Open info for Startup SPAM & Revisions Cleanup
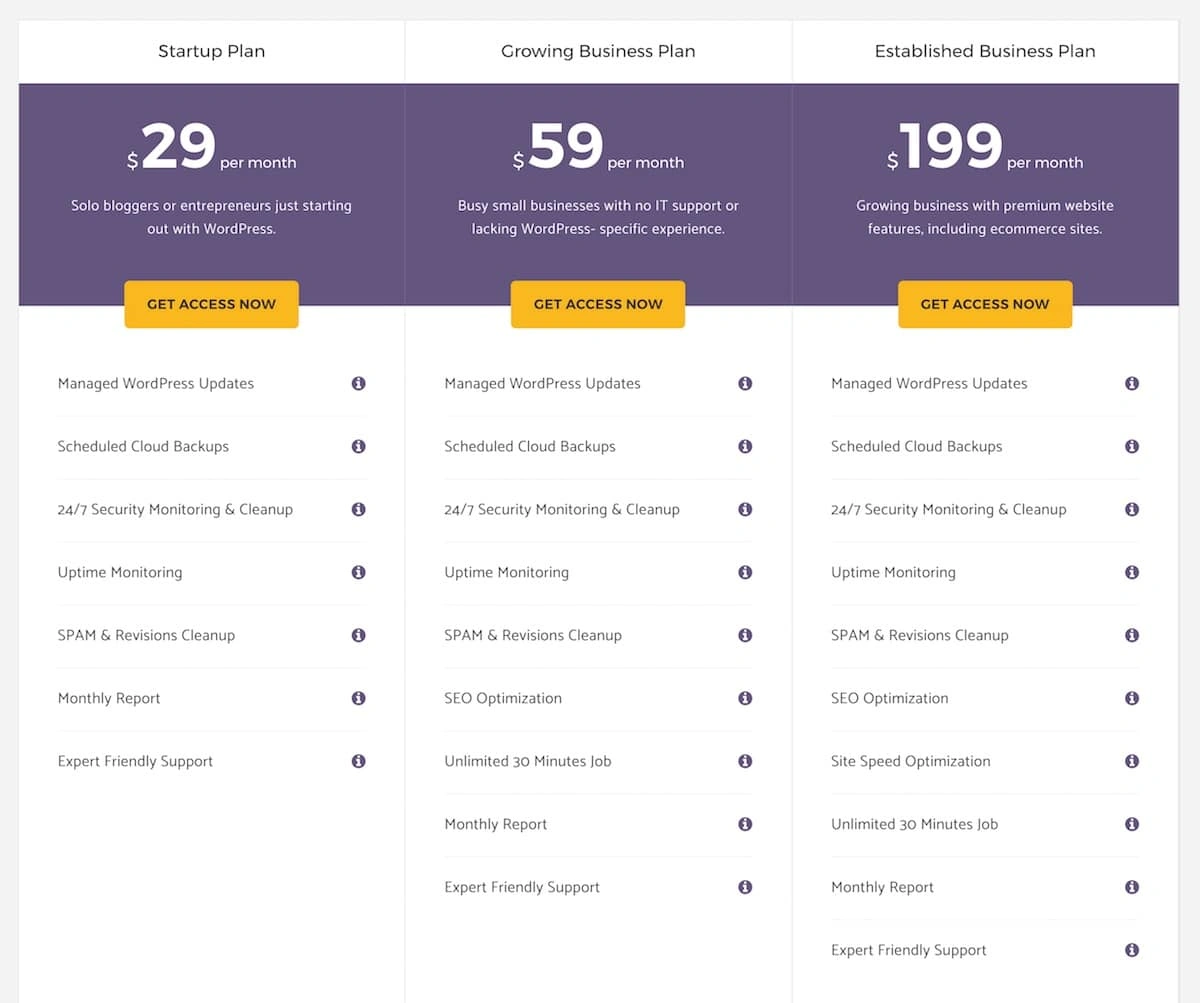The image size is (1200, 1003). click(358, 635)
